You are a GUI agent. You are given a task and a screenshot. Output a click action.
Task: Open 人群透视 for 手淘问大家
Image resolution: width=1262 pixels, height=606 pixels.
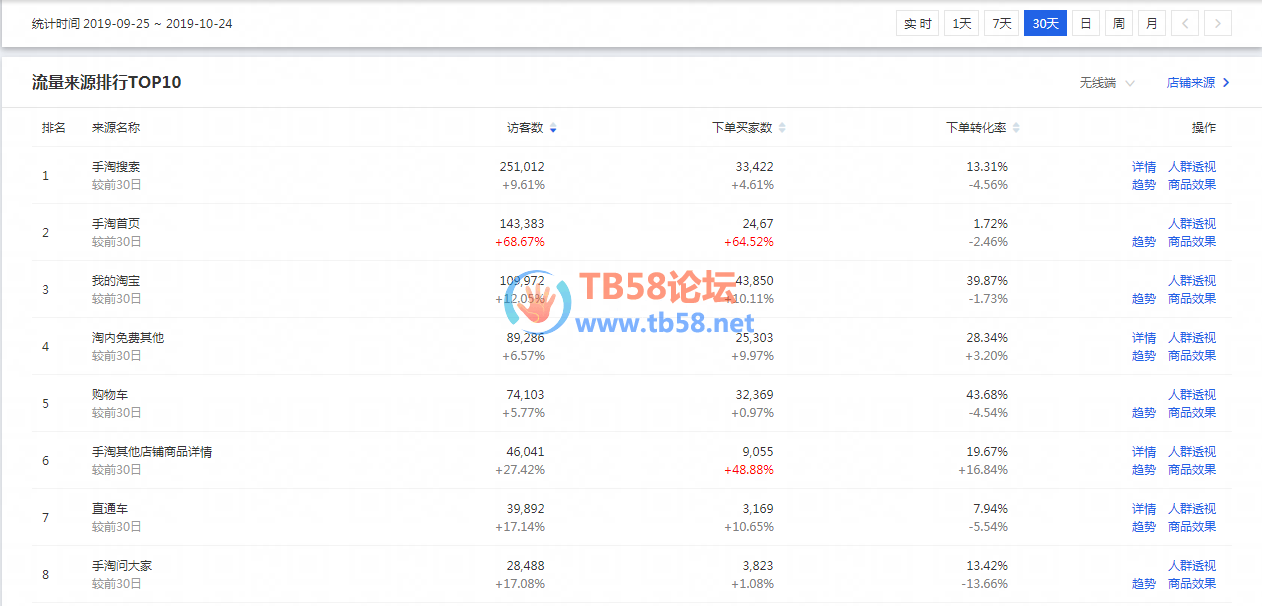tap(1192, 566)
